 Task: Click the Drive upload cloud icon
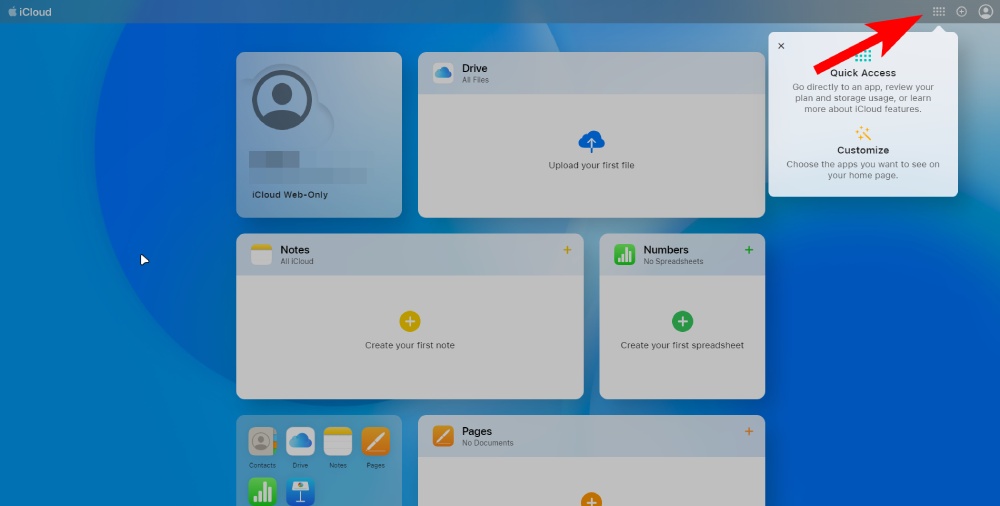pyautogui.click(x=591, y=141)
